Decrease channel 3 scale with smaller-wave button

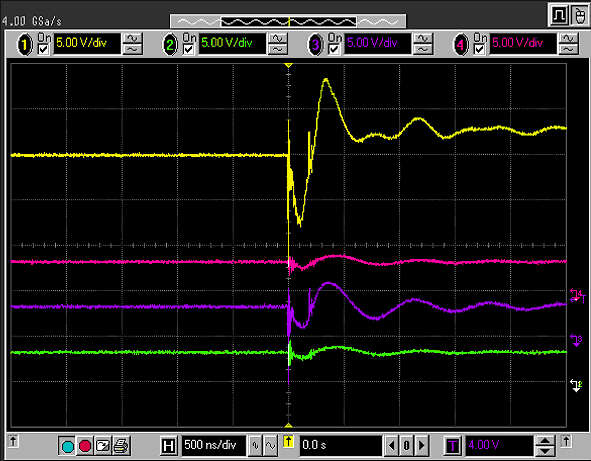coord(423,49)
